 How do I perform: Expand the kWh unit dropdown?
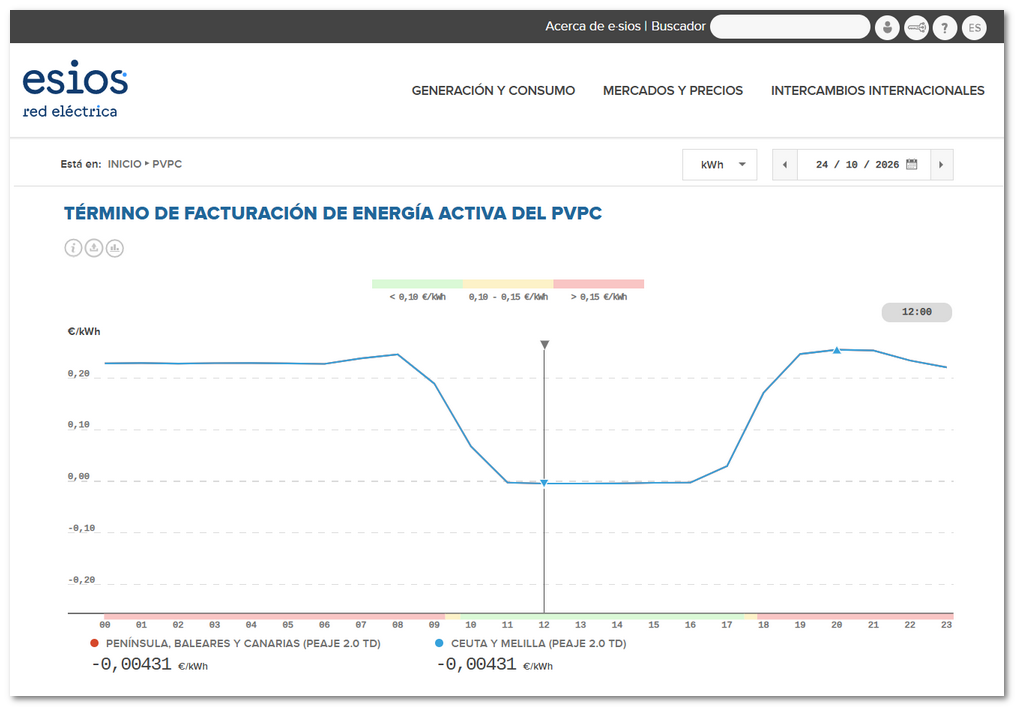click(x=719, y=164)
